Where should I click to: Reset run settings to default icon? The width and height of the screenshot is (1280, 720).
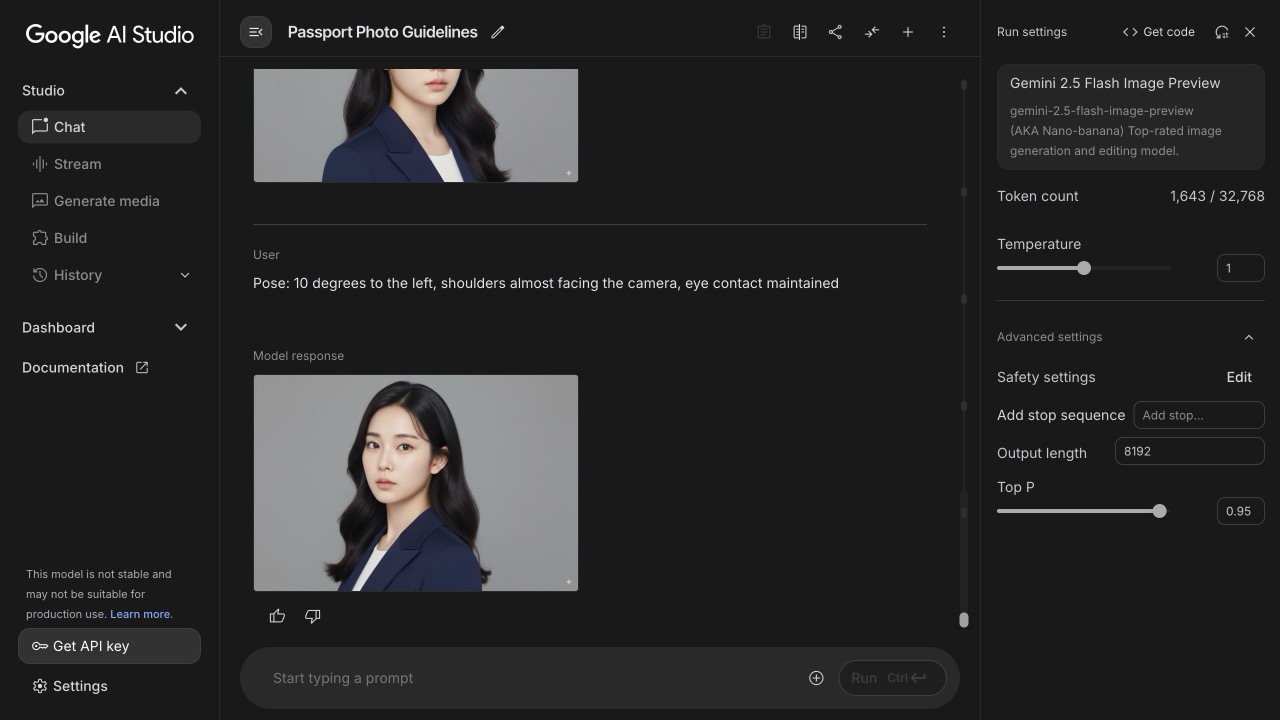click(1222, 32)
